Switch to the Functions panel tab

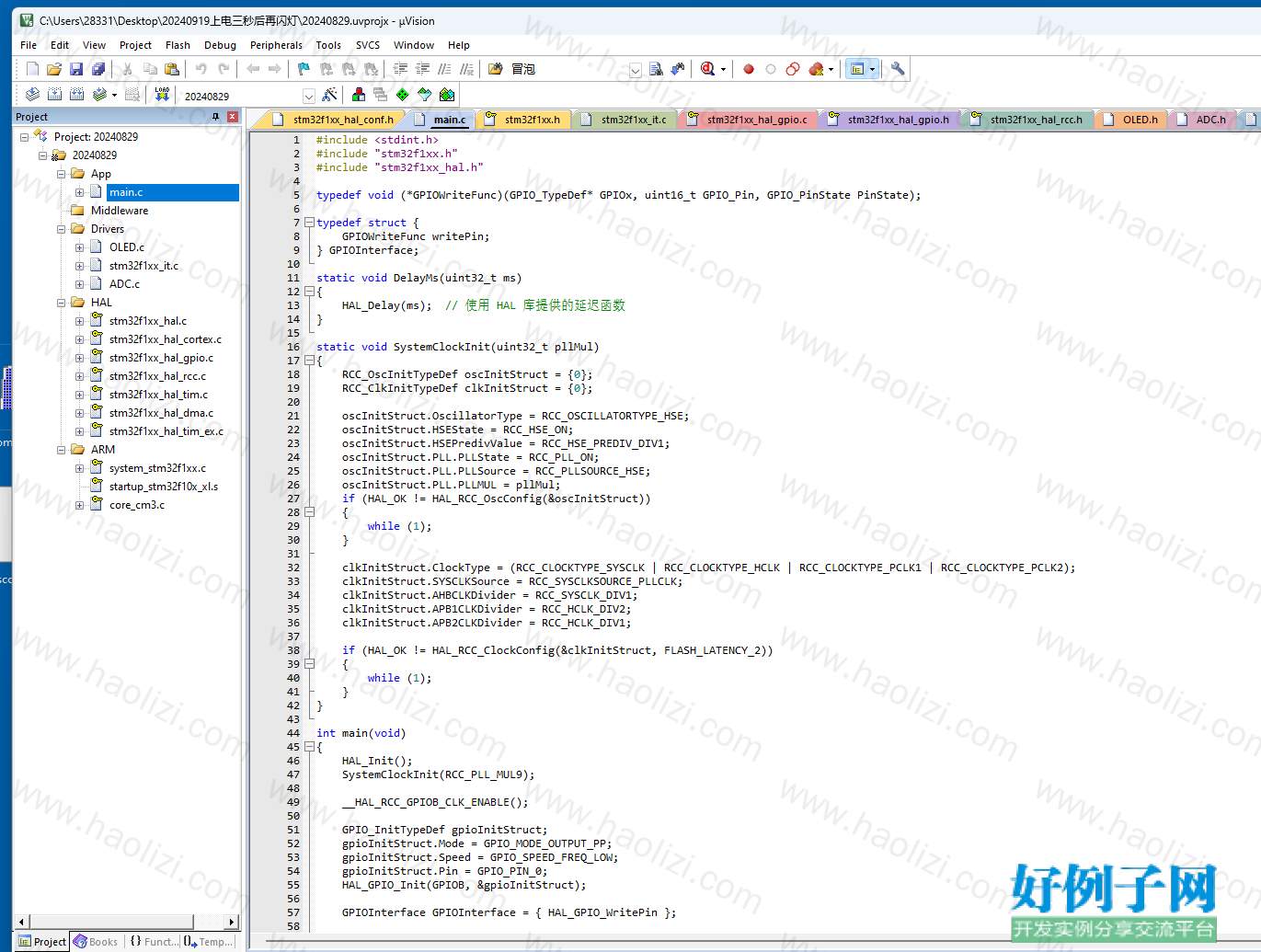tap(153, 941)
